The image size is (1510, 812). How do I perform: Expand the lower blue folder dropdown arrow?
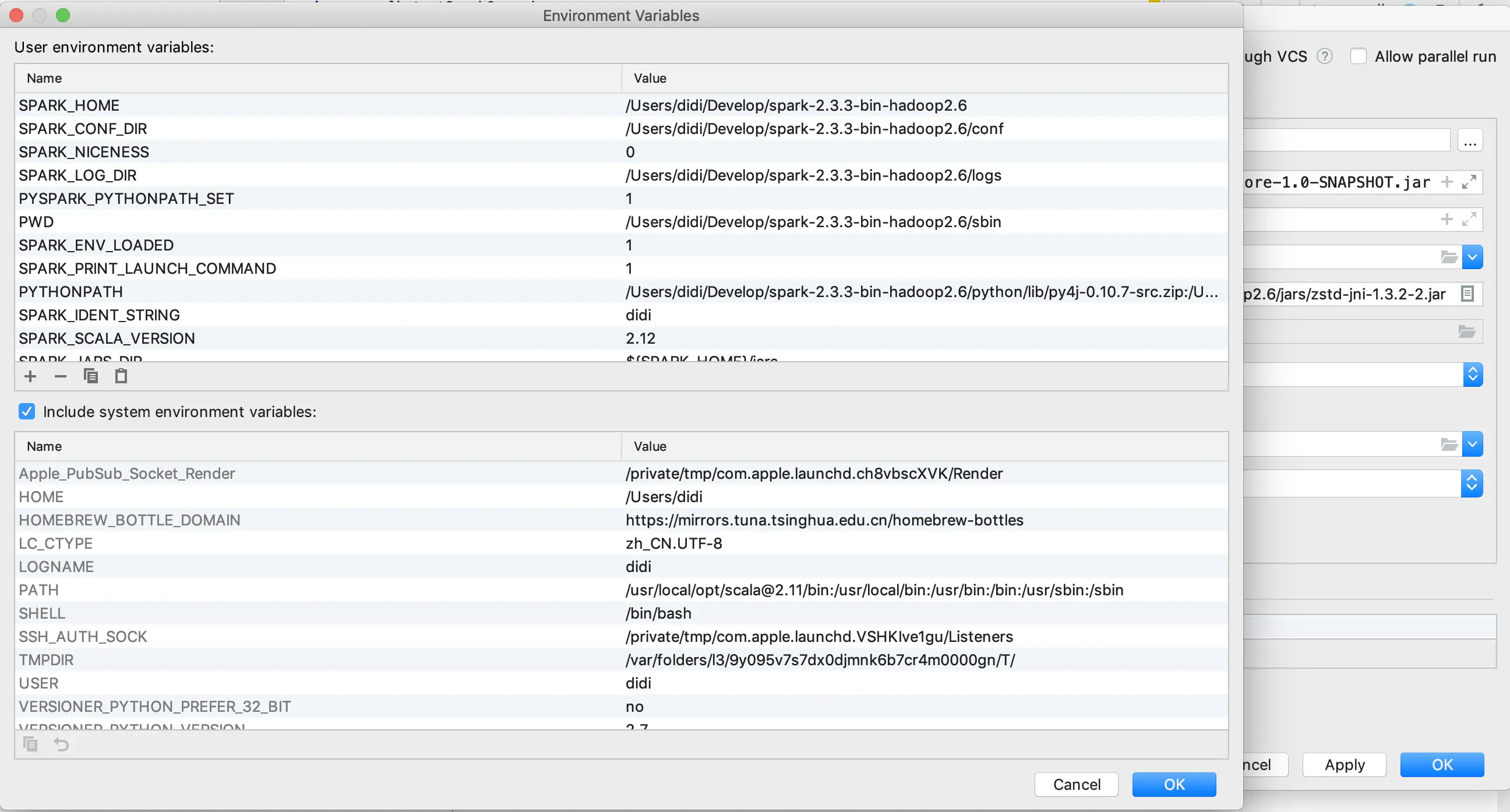point(1472,444)
